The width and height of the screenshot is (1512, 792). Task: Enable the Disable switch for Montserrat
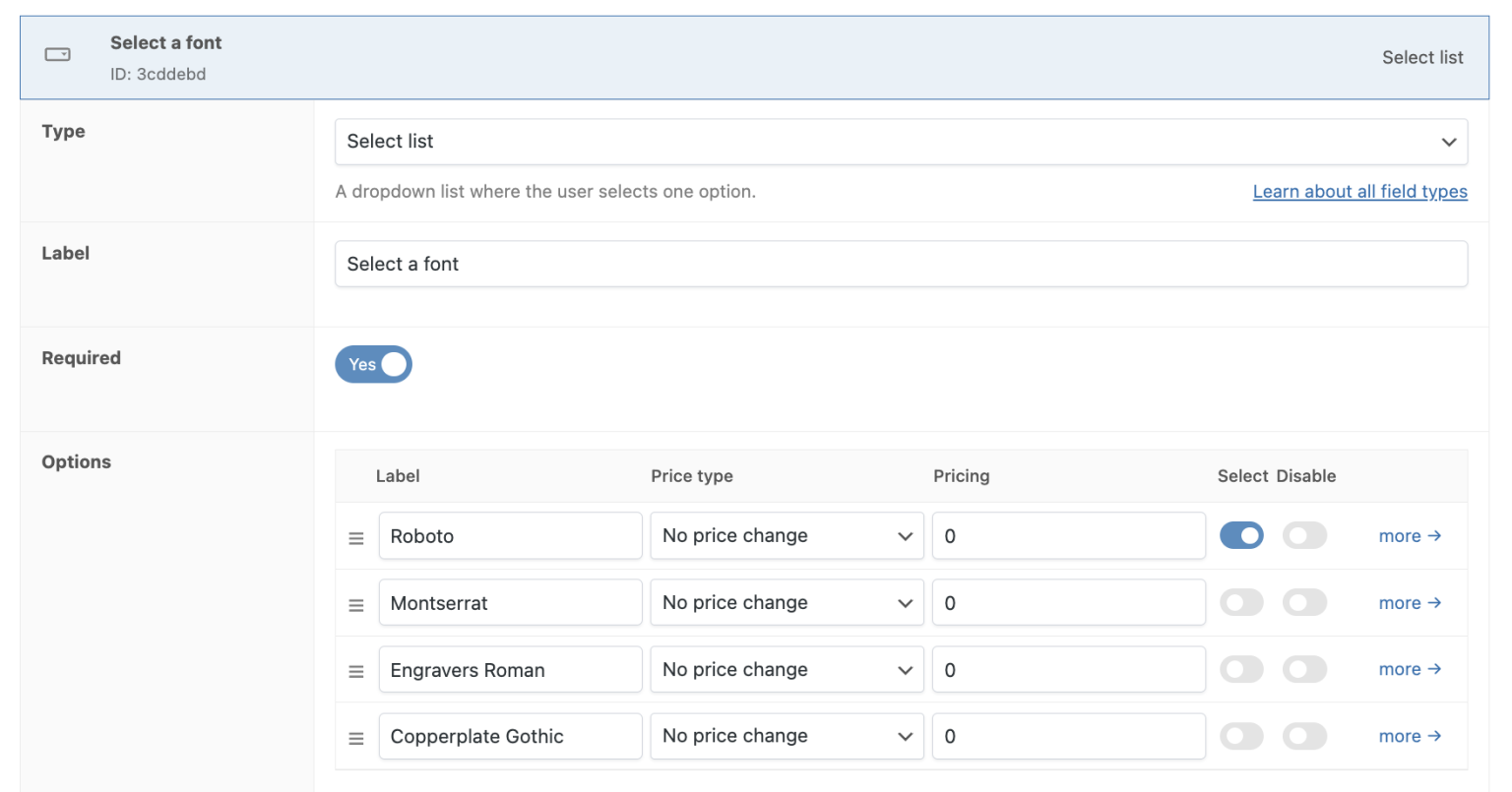(1304, 603)
